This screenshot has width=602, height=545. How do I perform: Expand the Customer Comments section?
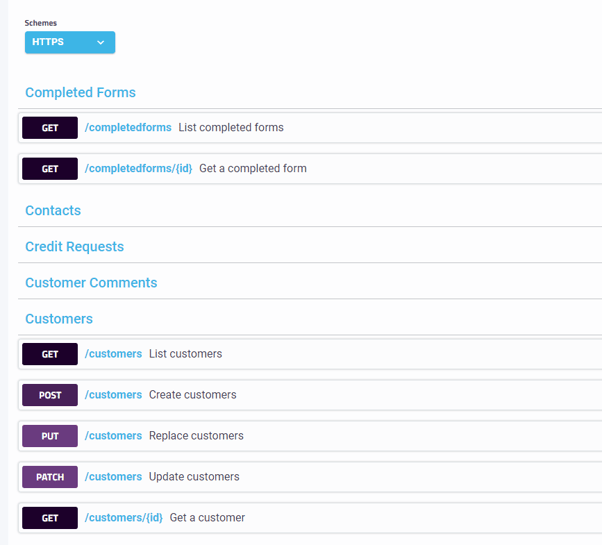tap(91, 282)
